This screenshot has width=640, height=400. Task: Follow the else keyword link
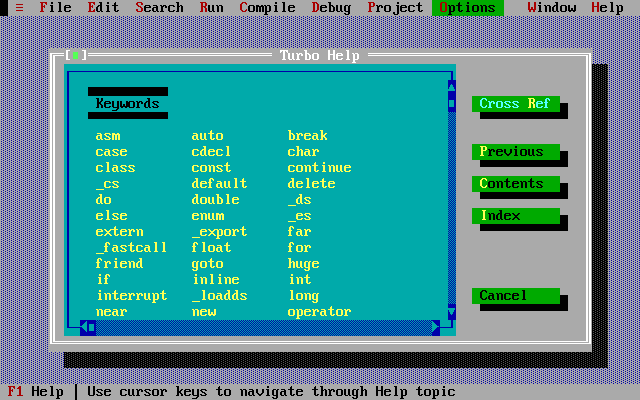[111, 216]
